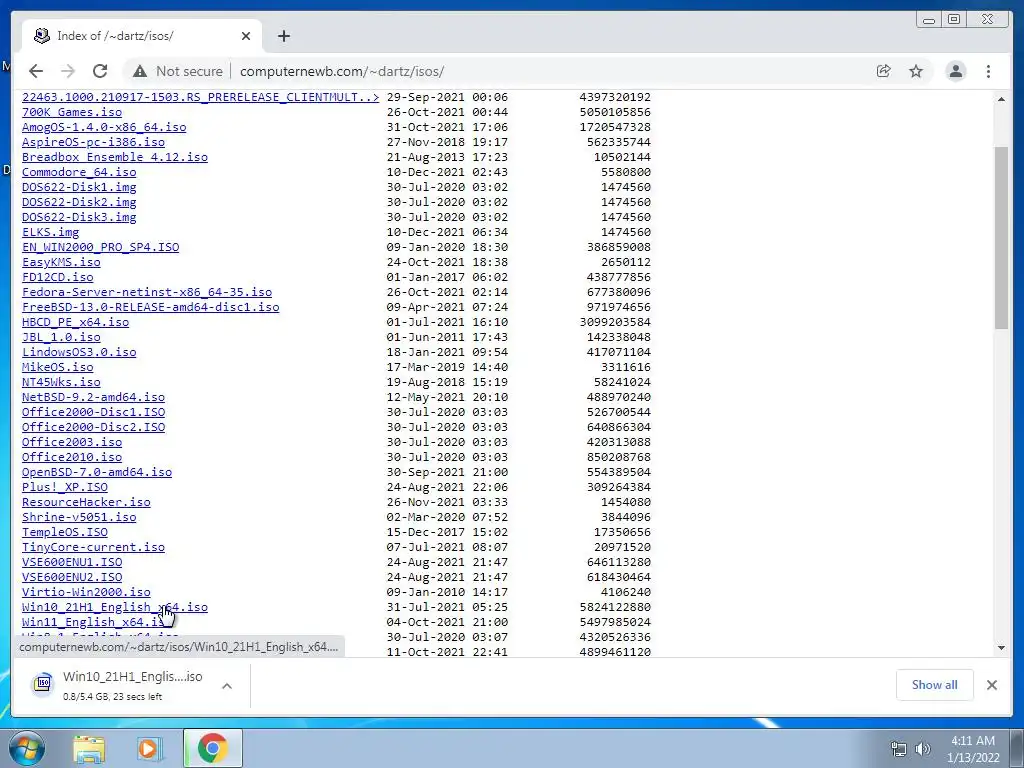
Task: Click the forward navigation arrow
Action: 68,71
